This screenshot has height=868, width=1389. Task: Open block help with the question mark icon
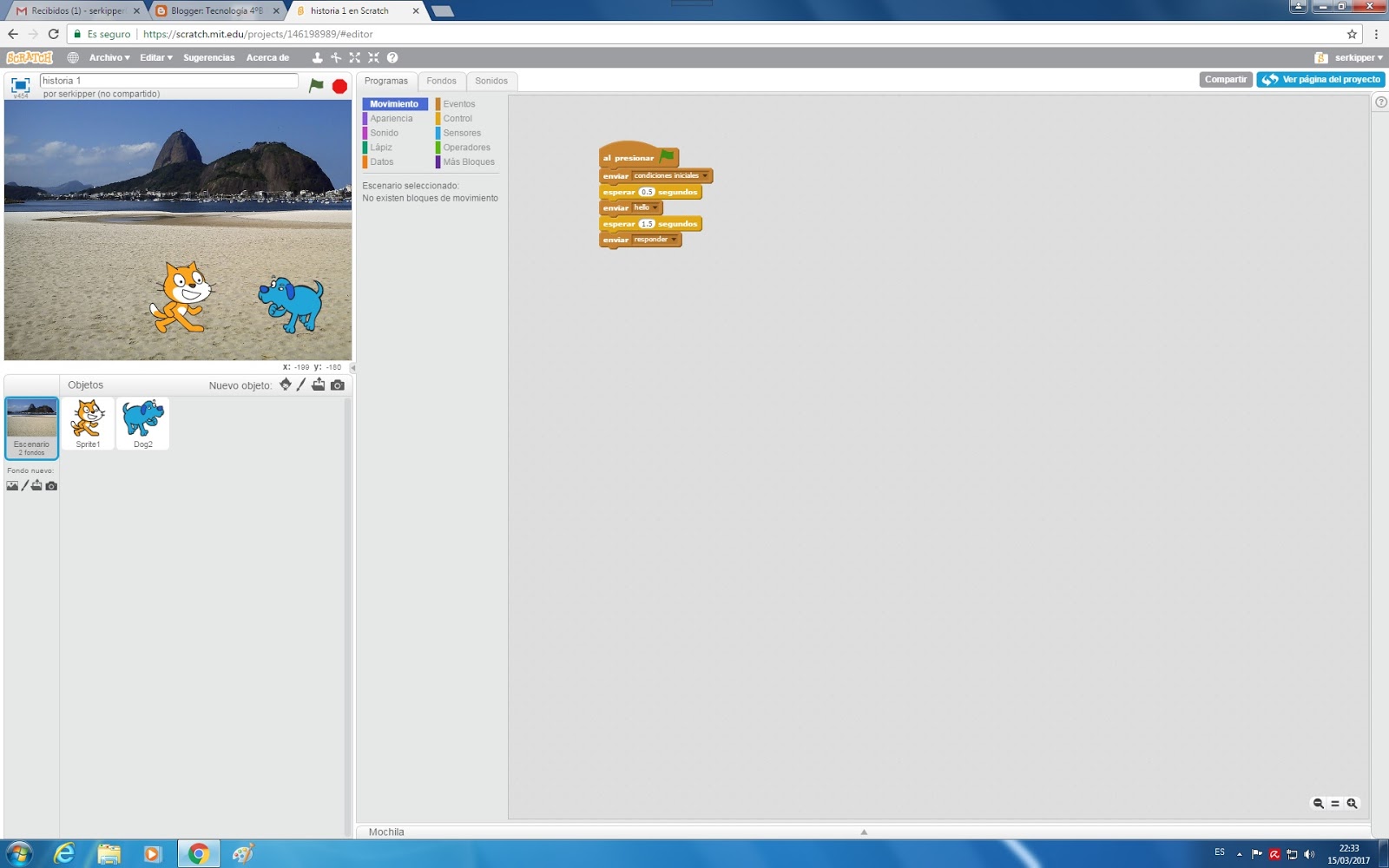(393, 57)
